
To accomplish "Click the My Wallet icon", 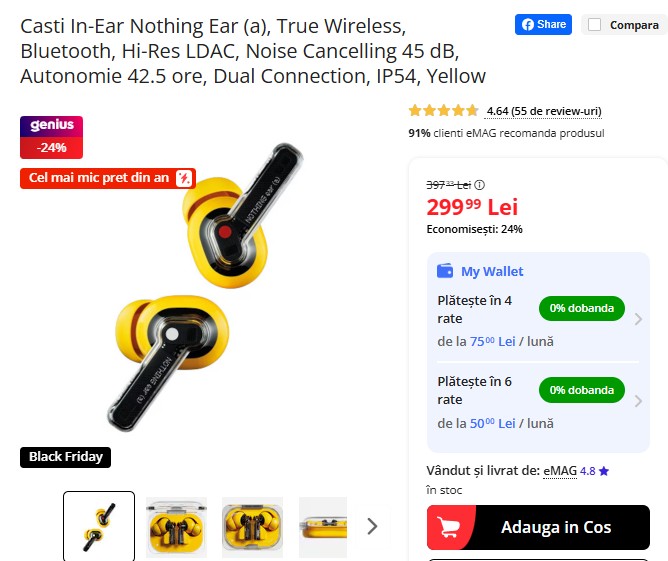I will (445, 271).
